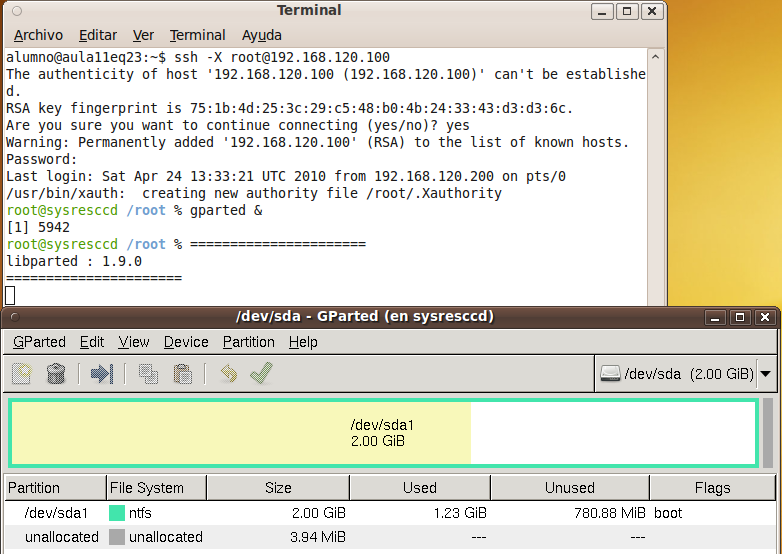Viewport: 782px width, 554px height.
Task: Click the hard disk icon beside /dev/sda
Action: tap(610, 373)
